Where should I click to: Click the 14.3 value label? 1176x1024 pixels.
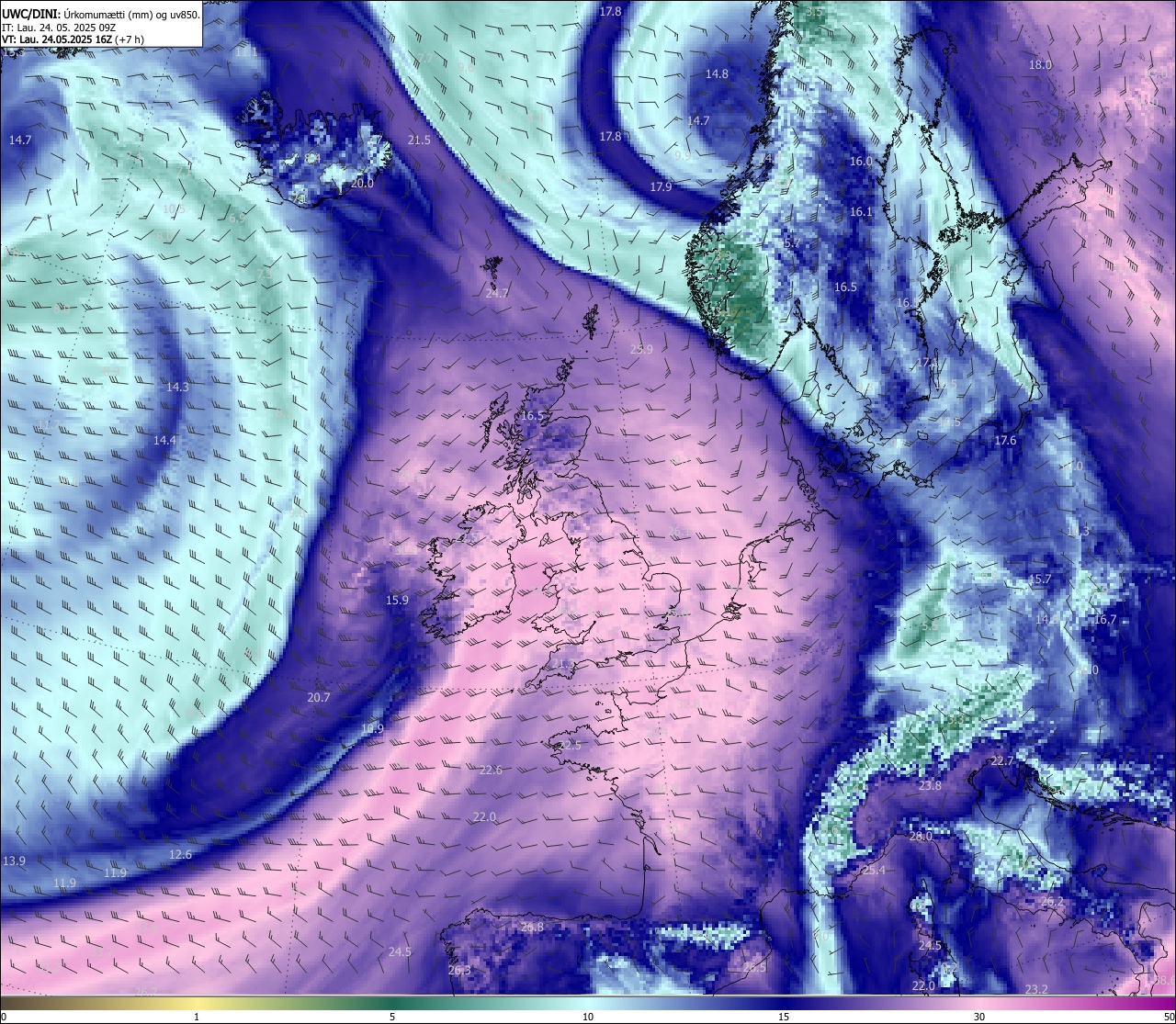pyautogui.click(x=177, y=387)
